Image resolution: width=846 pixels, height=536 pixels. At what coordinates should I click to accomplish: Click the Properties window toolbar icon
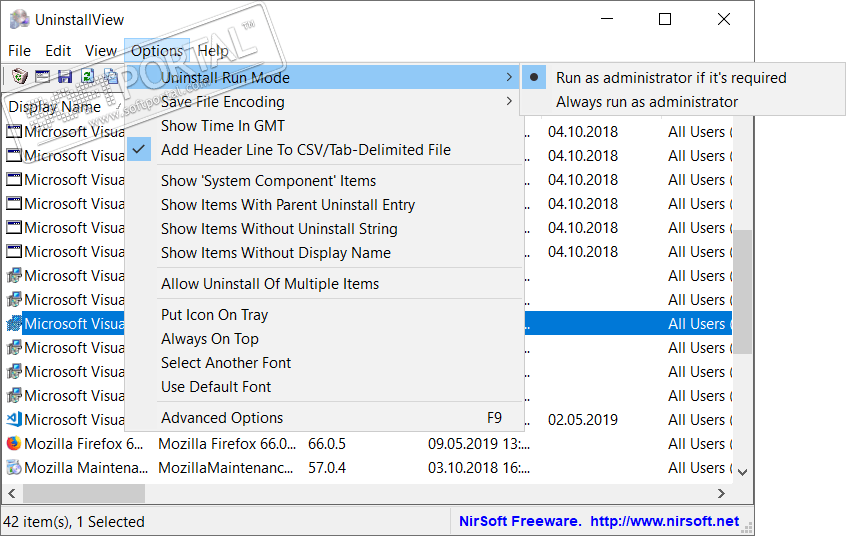click(42, 76)
